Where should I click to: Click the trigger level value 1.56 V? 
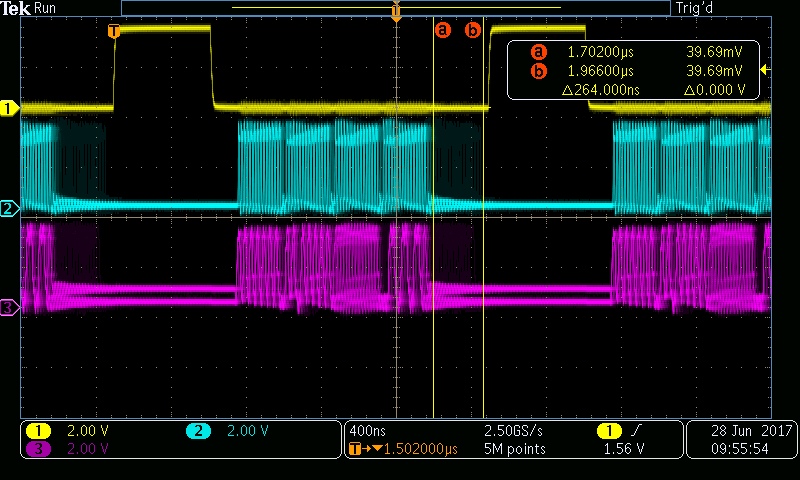click(x=623, y=449)
